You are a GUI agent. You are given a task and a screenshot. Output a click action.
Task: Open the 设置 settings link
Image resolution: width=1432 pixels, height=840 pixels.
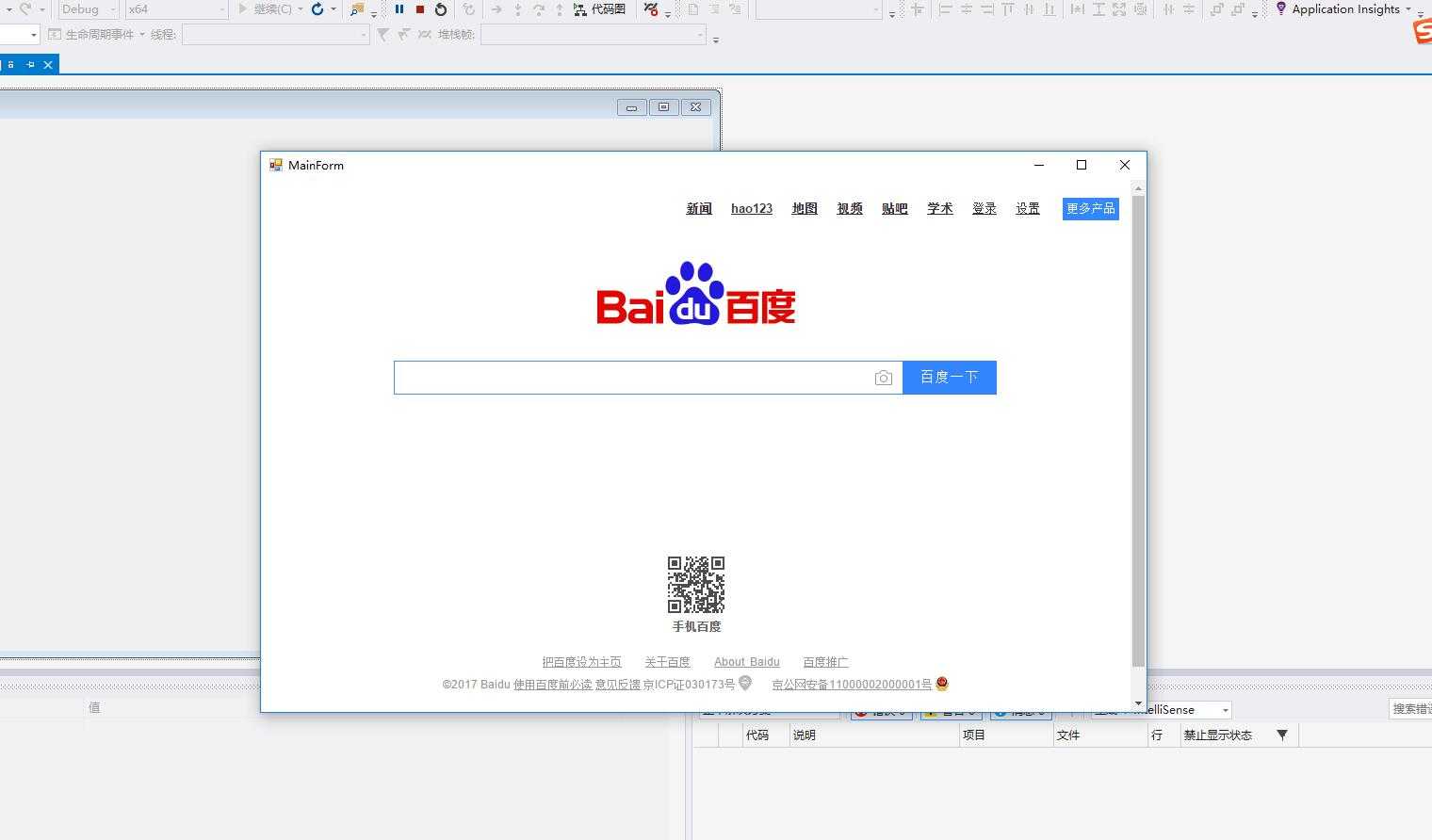point(1028,209)
